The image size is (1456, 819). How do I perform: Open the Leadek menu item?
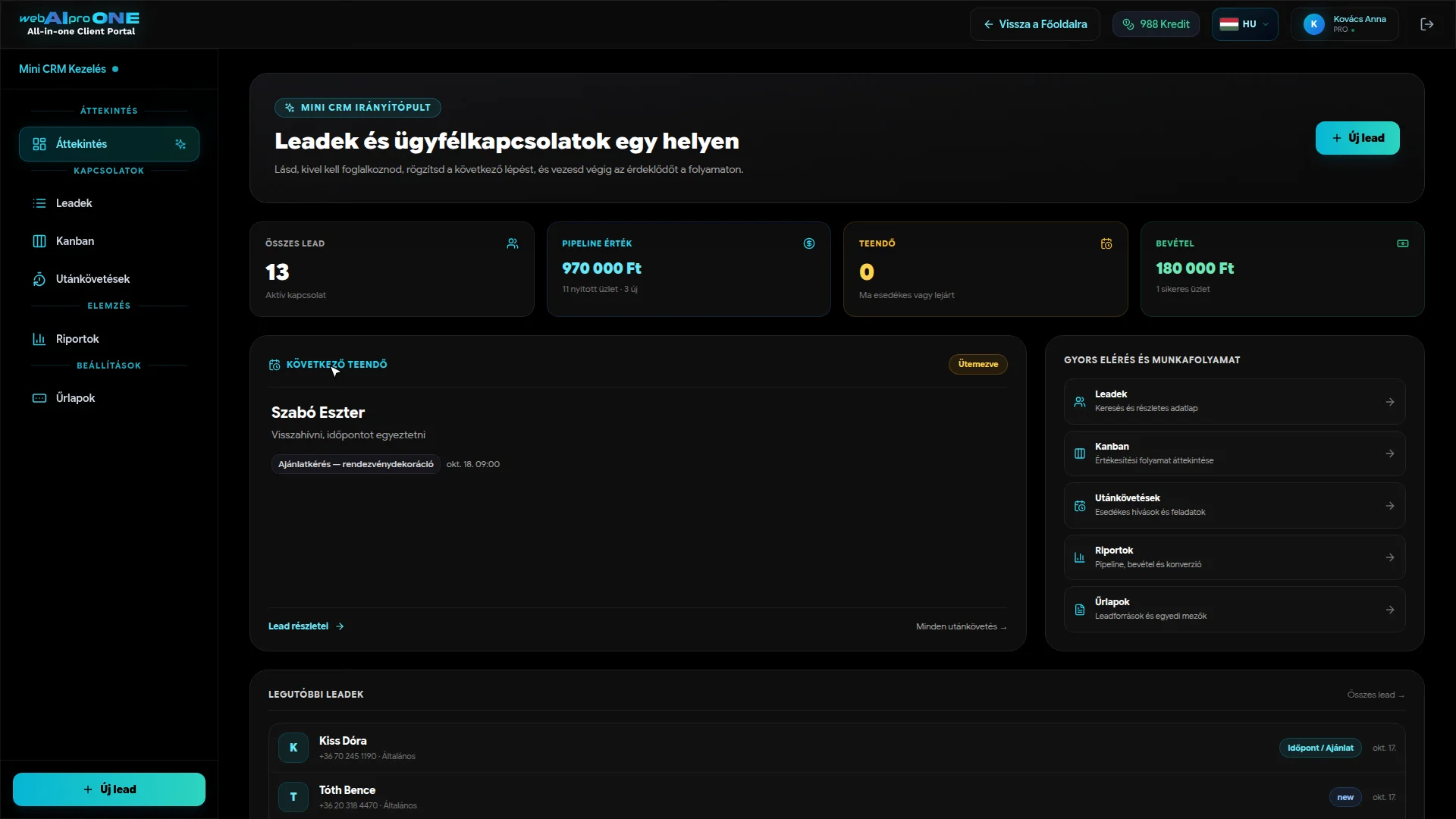[109, 203]
